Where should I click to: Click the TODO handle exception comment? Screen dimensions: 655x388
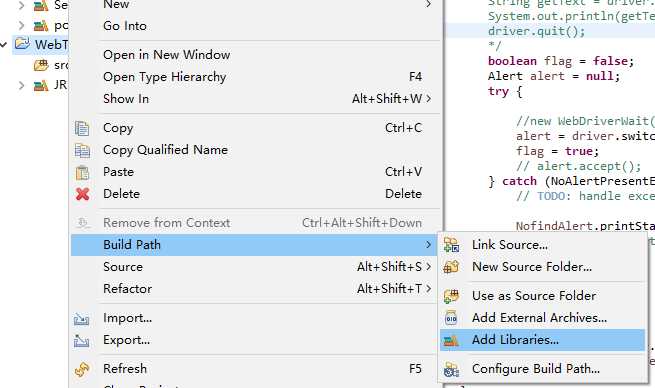pyautogui.click(x=585, y=196)
